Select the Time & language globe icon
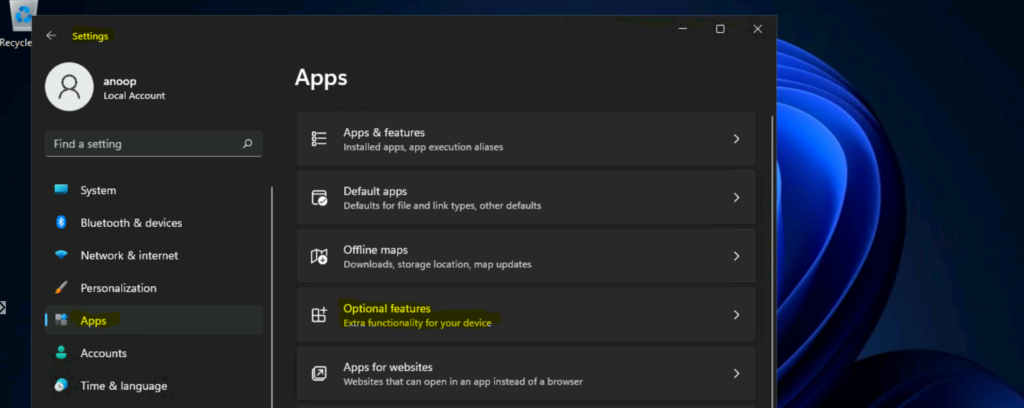 [x=61, y=386]
